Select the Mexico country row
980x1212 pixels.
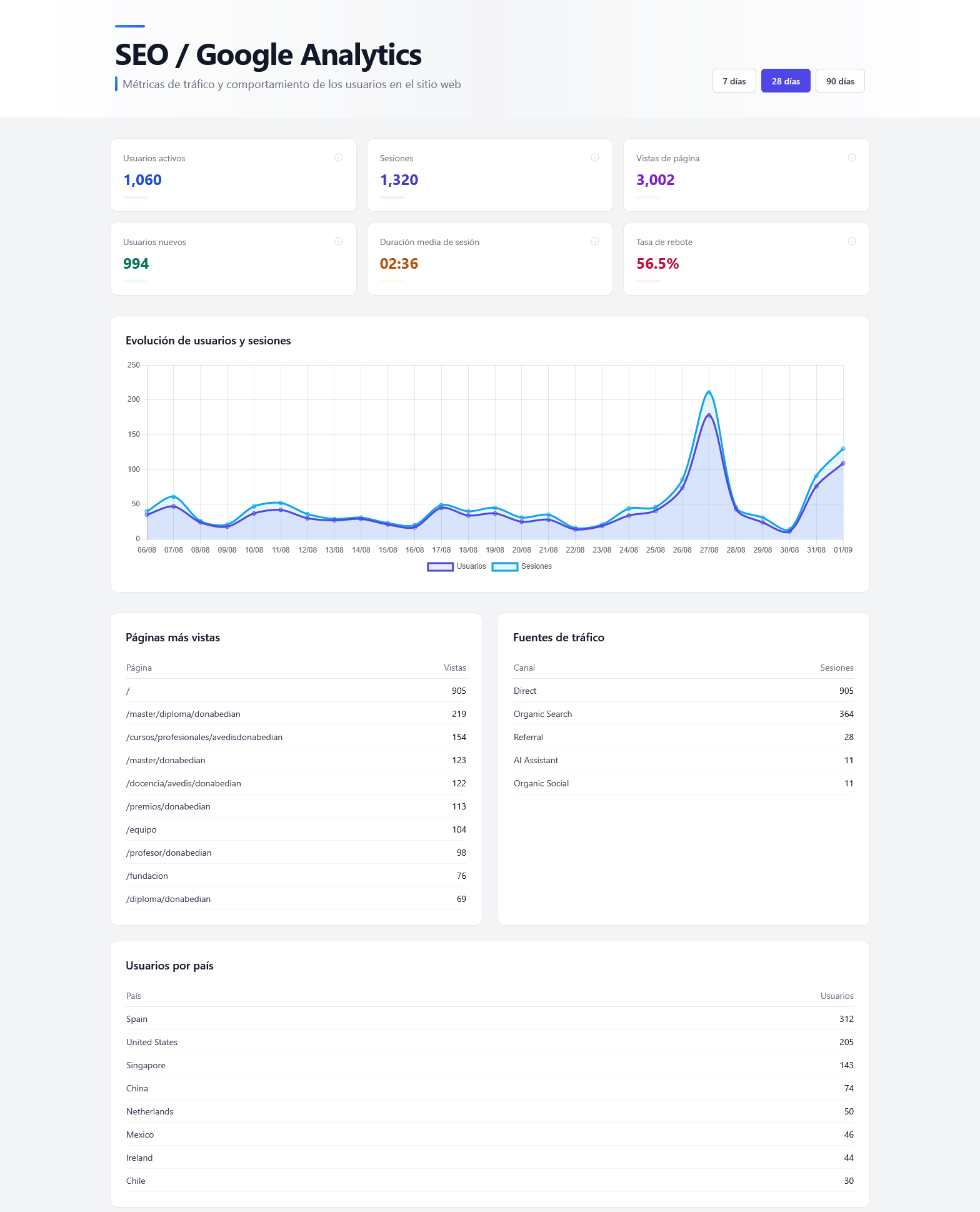click(x=490, y=1134)
